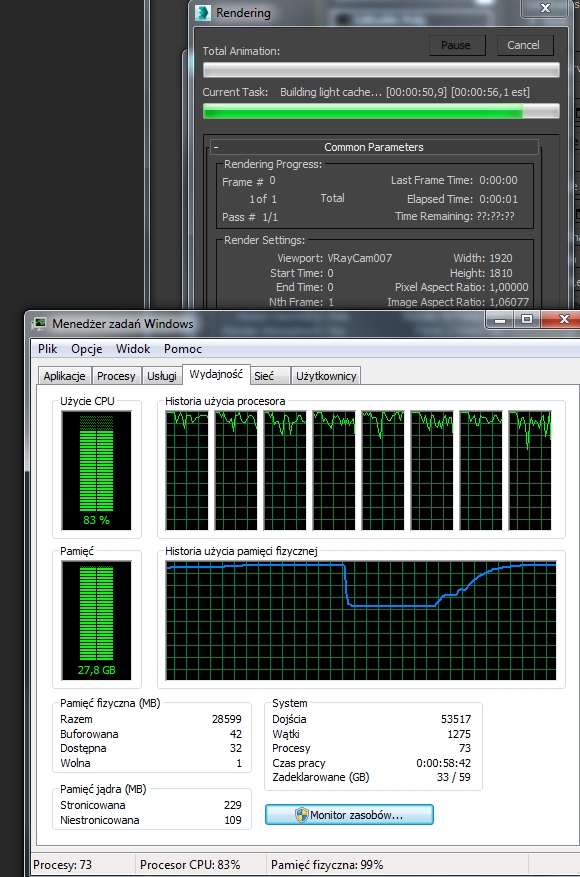Viewport: 580px width, 877px height.
Task: Click the Pass # 1/1 text
Action: pos(250,217)
